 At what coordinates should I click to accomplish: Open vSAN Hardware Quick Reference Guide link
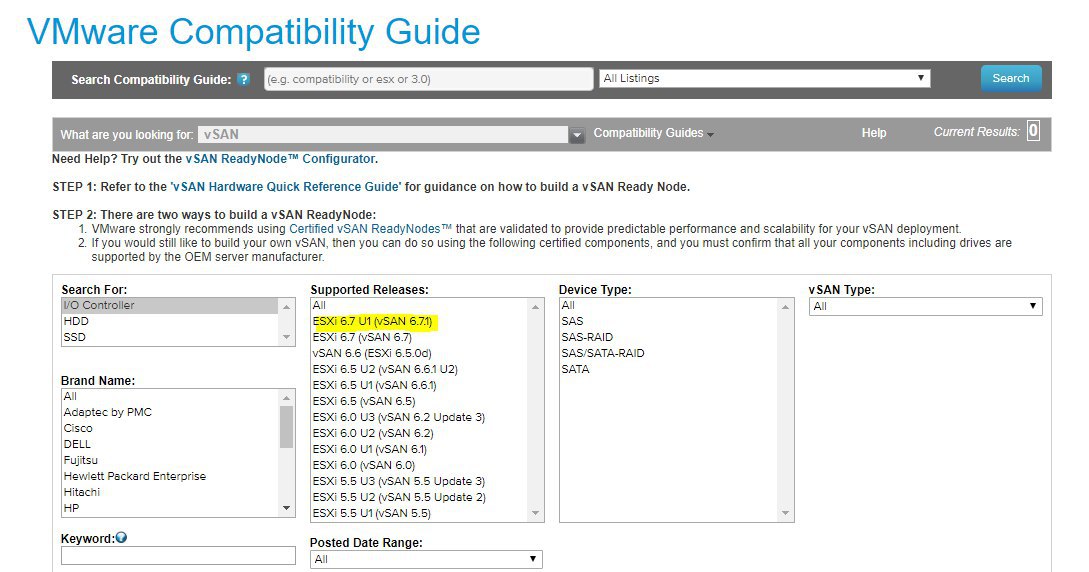point(285,187)
